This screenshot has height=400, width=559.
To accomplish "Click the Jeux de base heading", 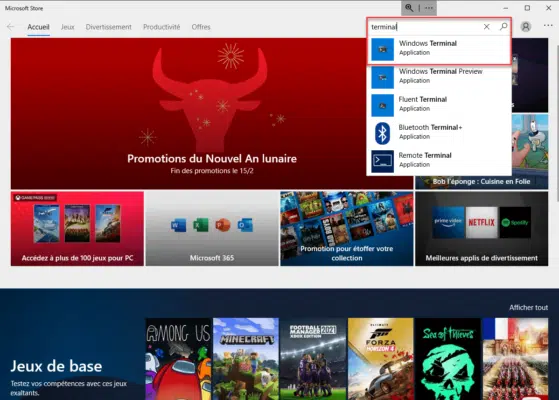I will click(56, 366).
